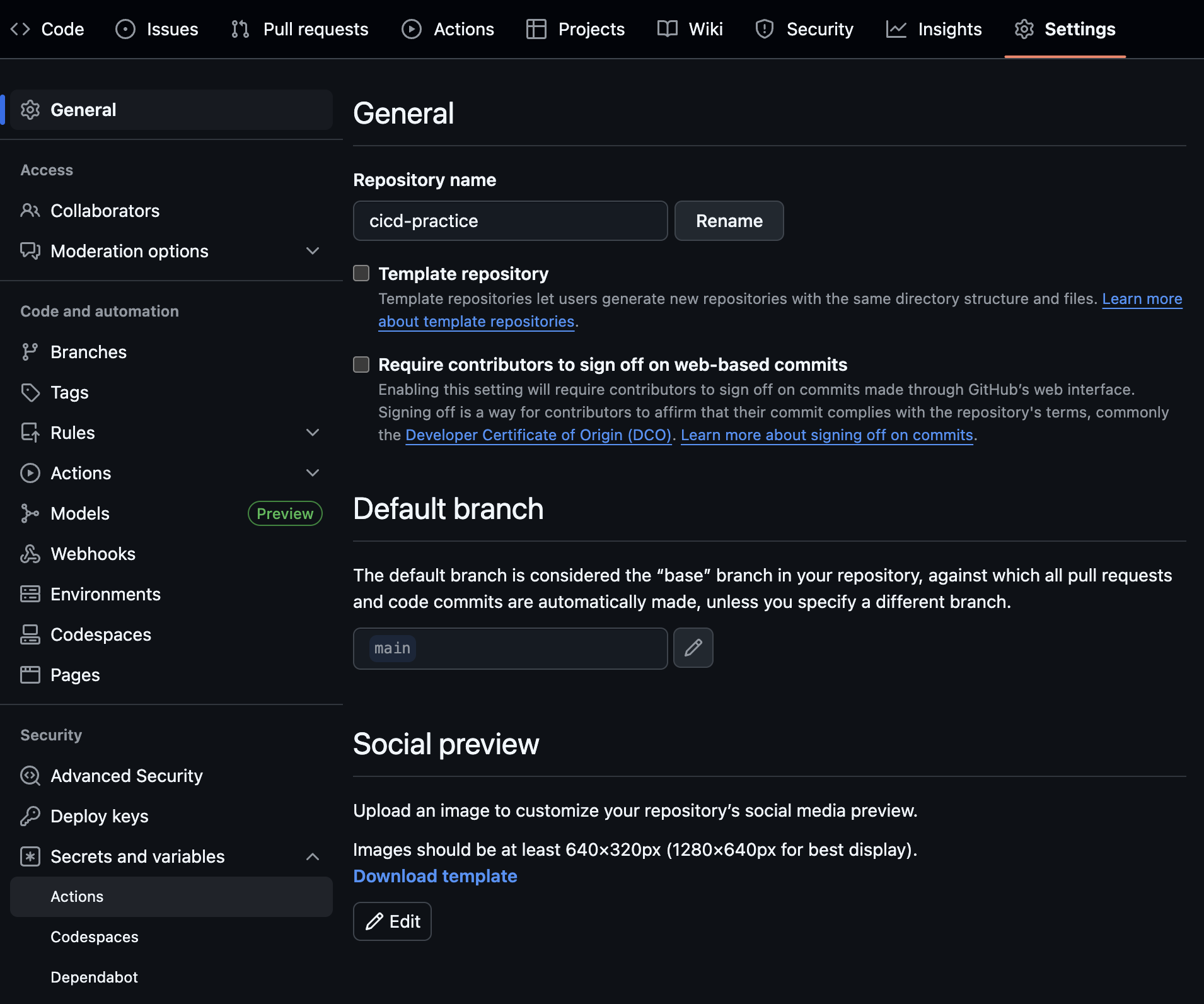Open the Collaborators settings page
Viewport: 1204px width, 1004px height.
point(171,211)
